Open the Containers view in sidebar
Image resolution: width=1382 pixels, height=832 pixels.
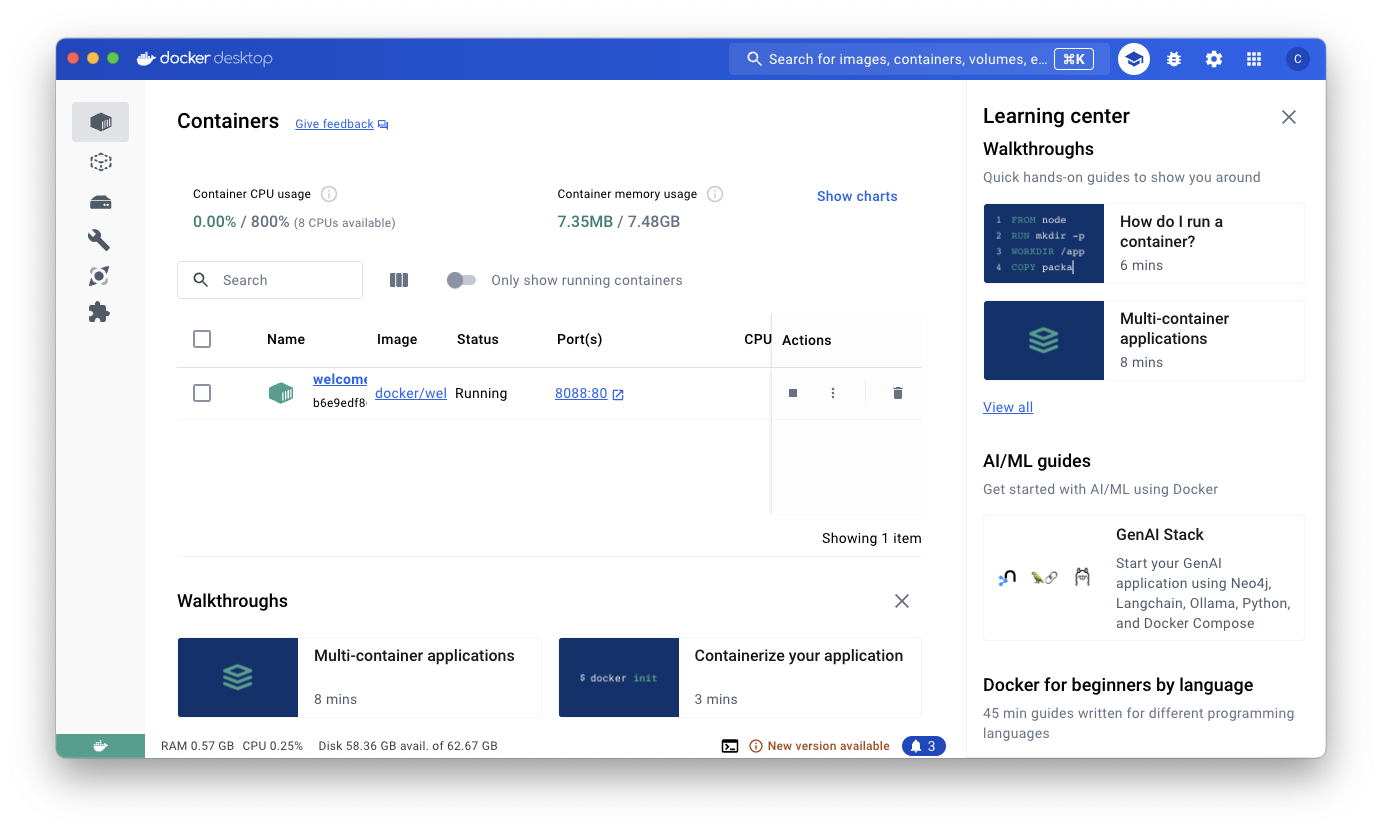pos(100,122)
